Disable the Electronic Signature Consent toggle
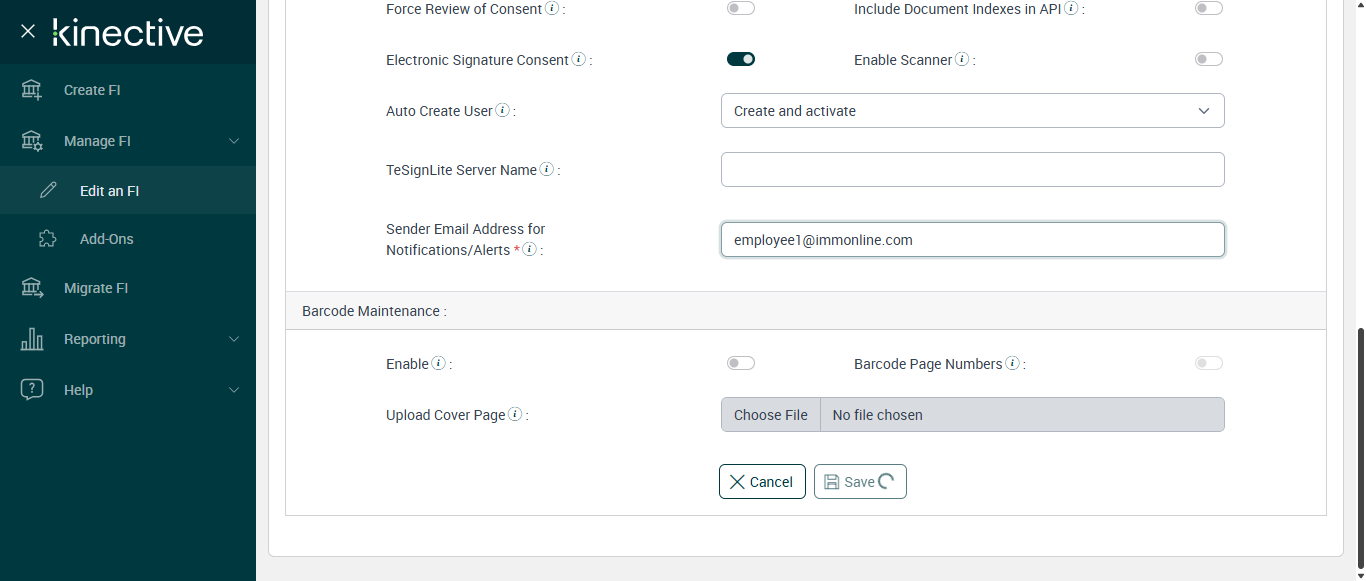Viewport: 1366px width, 581px height. (x=741, y=59)
